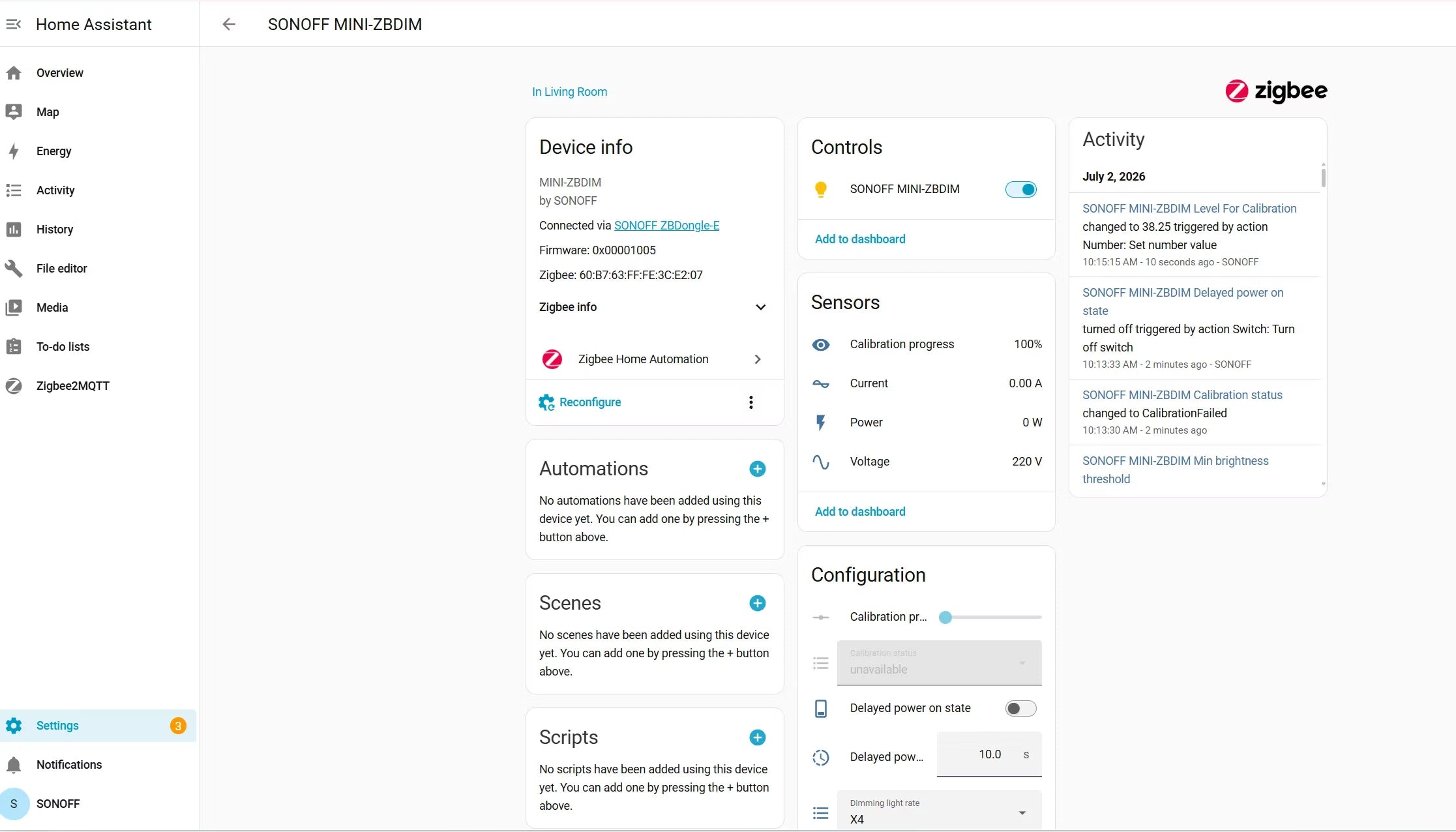The image size is (1456, 832).
Task: Click Add to dashboard under Sensors
Action: (860, 512)
